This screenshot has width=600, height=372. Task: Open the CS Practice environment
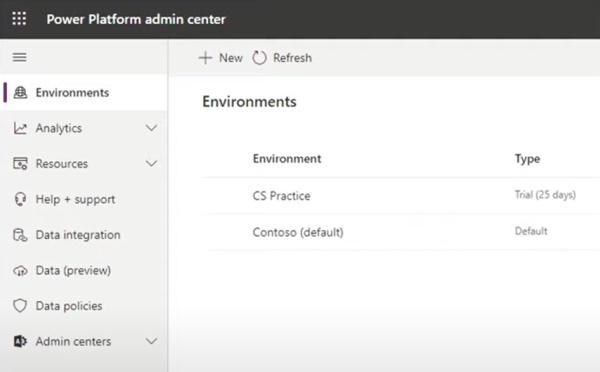point(281,196)
